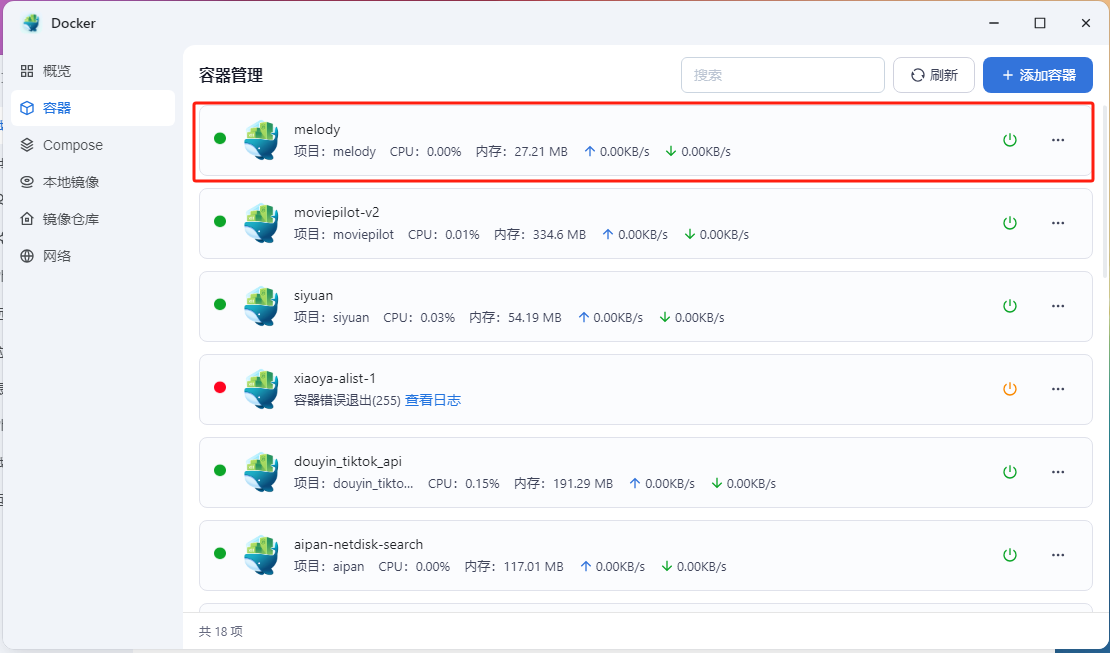Click the green status dot for douyin_tiktok_api
1110x653 pixels.
pos(220,470)
